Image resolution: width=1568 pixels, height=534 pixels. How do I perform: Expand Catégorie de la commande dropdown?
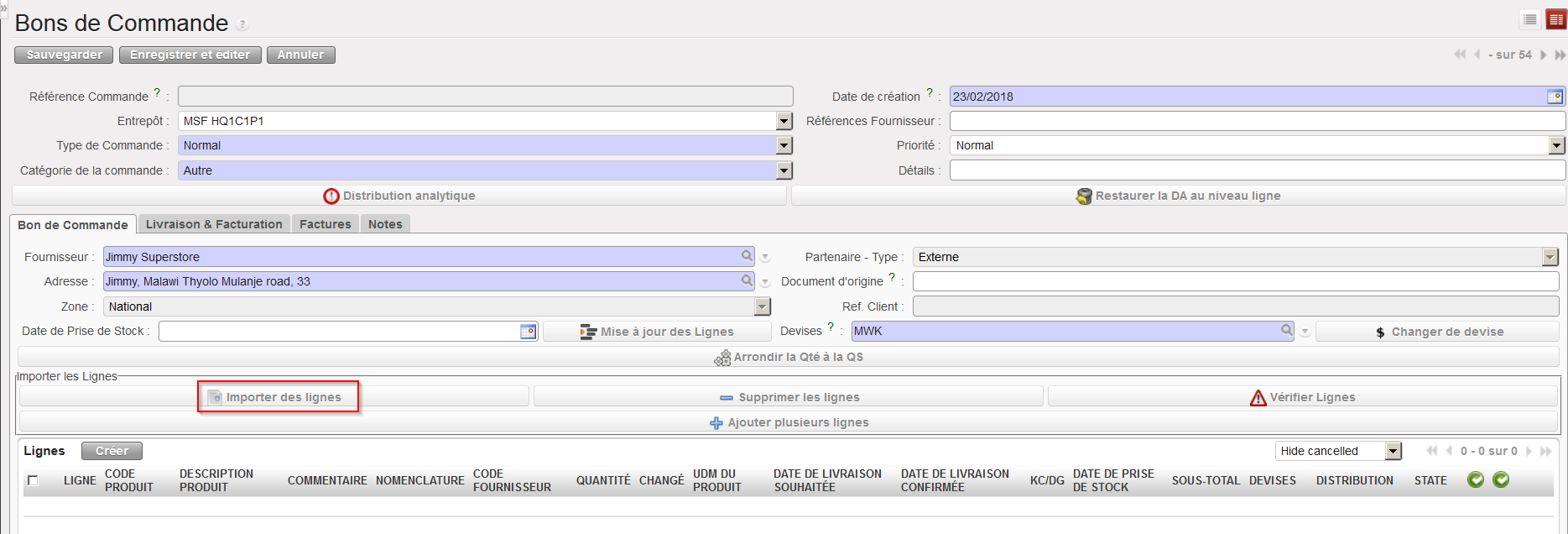784,170
